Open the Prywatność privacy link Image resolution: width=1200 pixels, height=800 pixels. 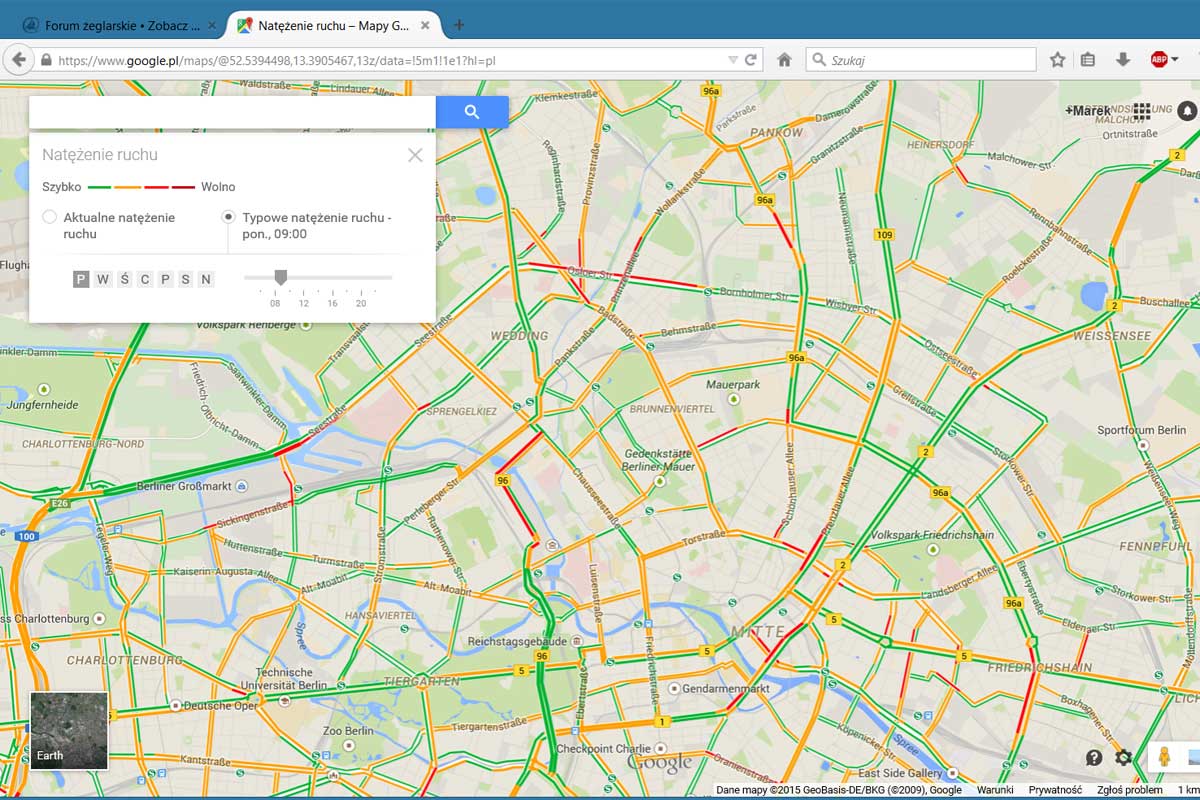(x=1055, y=790)
